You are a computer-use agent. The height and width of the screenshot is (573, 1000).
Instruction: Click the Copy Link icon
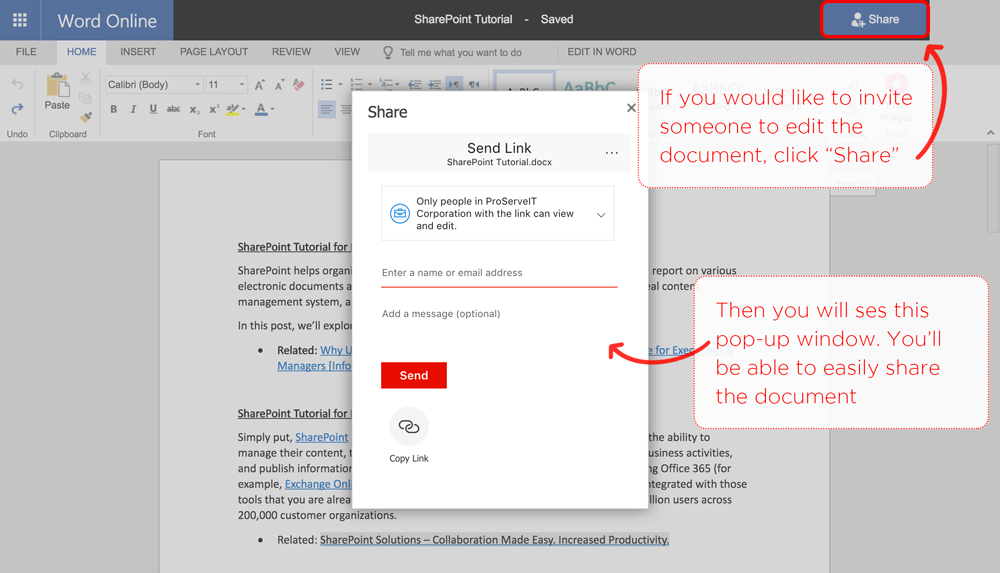pyautogui.click(x=409, y=427)
